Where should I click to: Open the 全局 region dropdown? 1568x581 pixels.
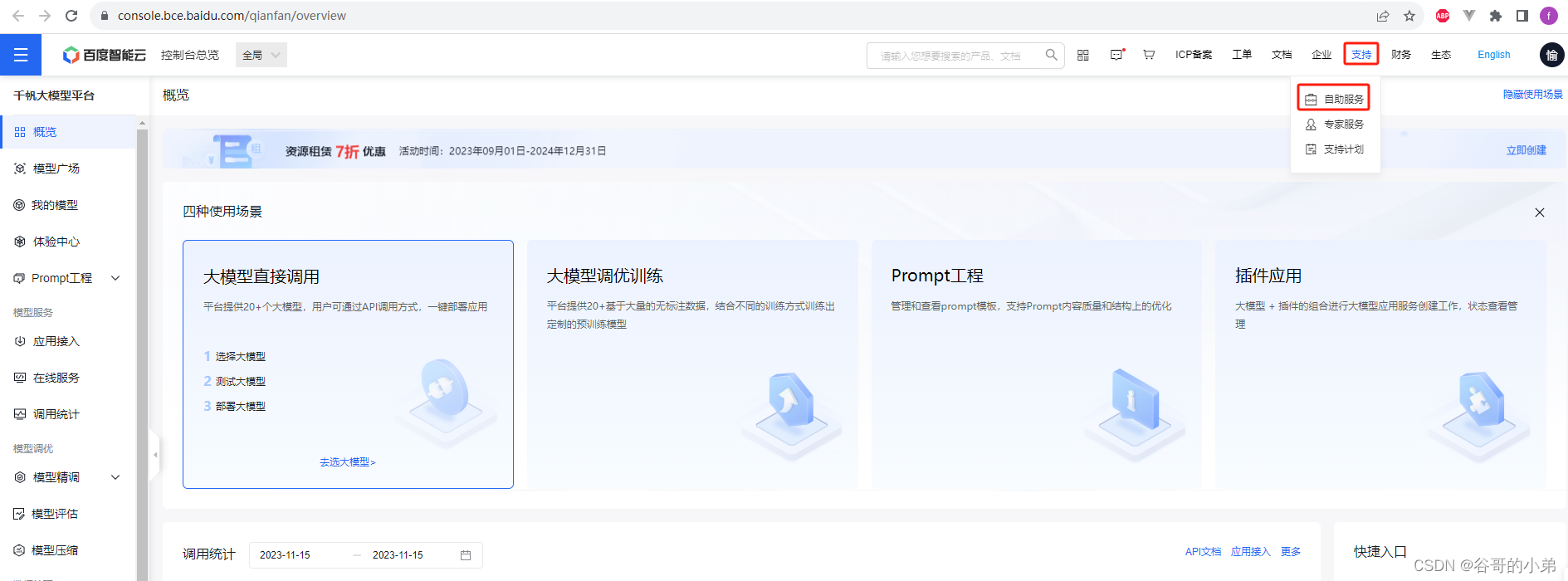261,55
